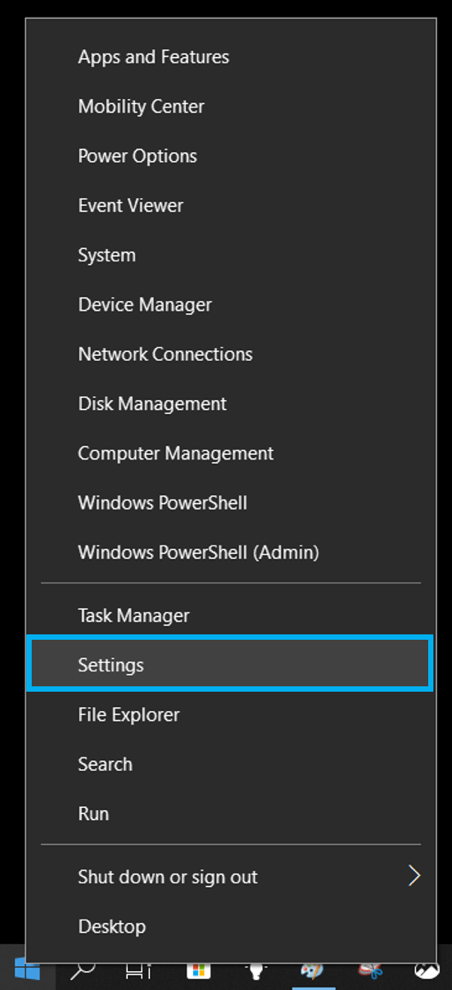The height and width of the screenshot is (990, 452).
Task: Expand the Shut down or sign out arrow
Action: [x=413, y=876]
